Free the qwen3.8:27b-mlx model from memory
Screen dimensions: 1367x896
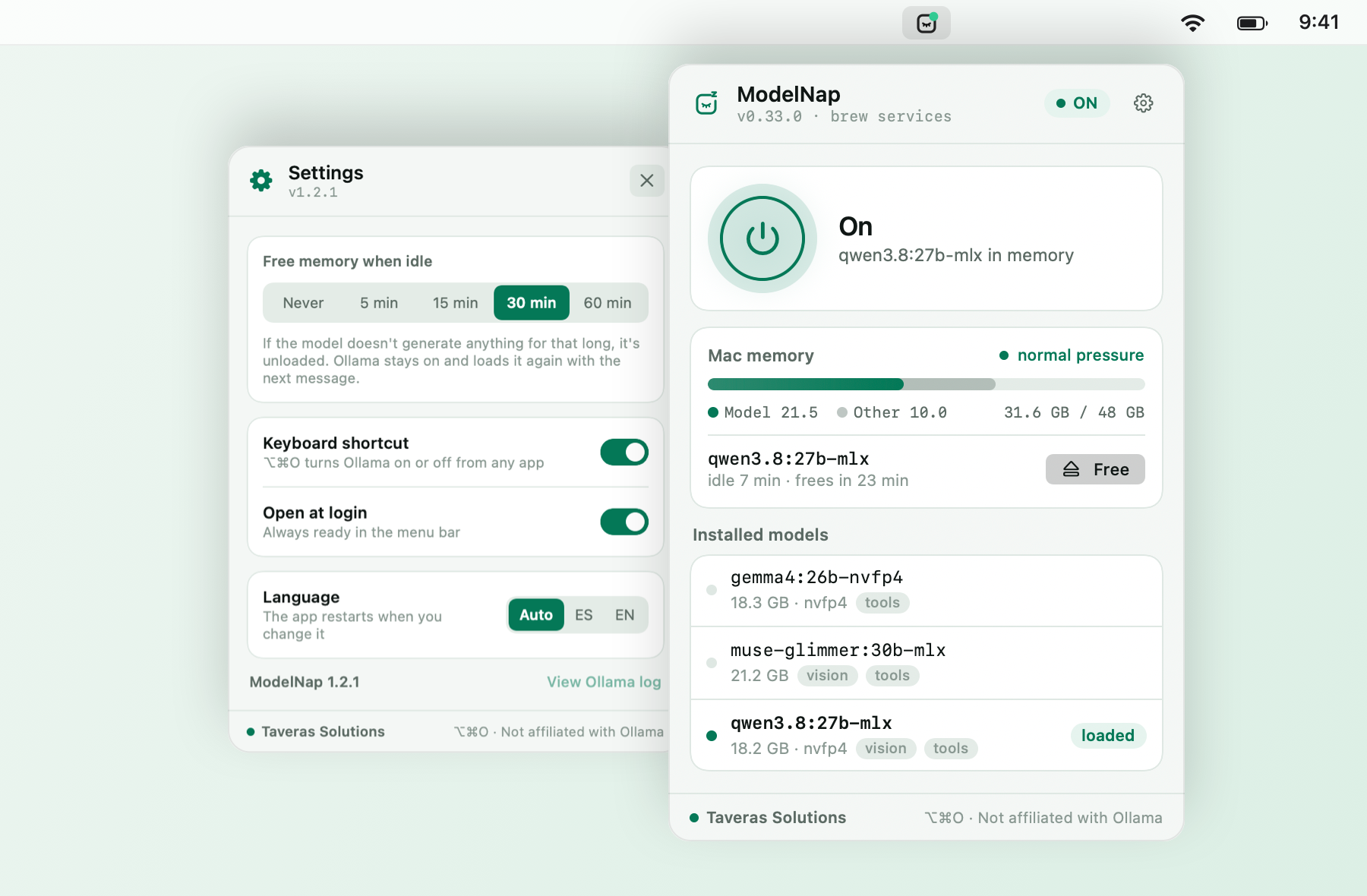1095,469
